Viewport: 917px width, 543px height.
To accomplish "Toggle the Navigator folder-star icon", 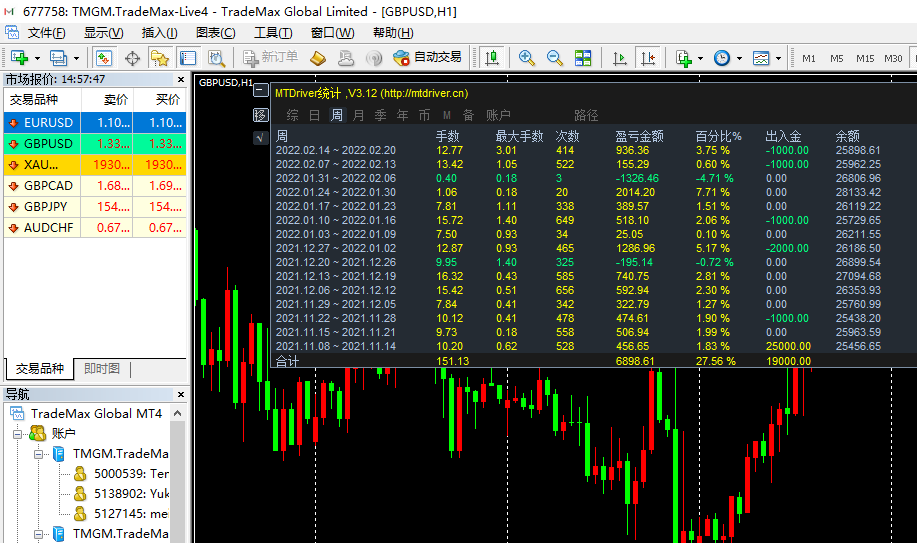I will coord(160,58).
